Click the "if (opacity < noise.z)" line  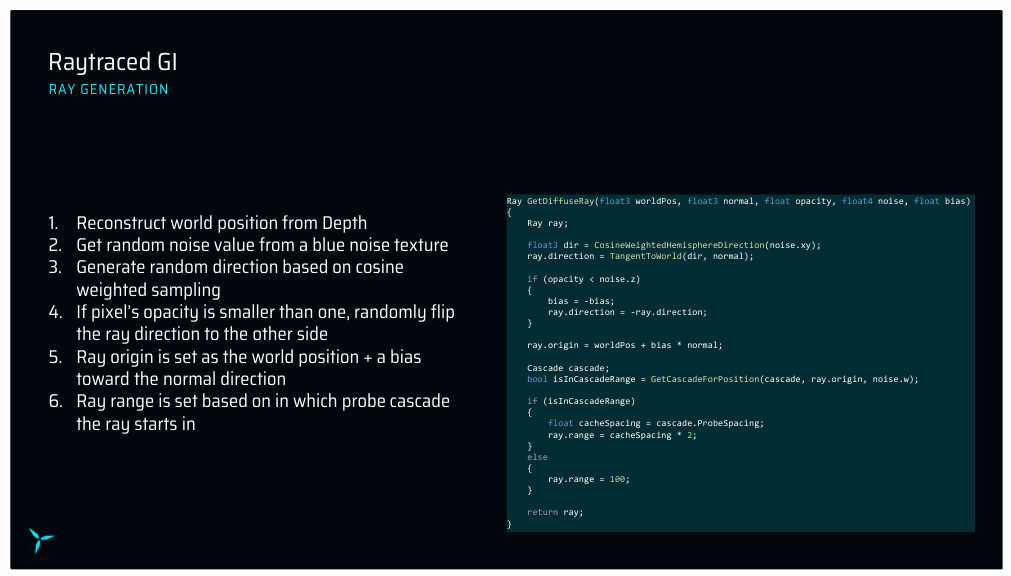tap(584, 279)
